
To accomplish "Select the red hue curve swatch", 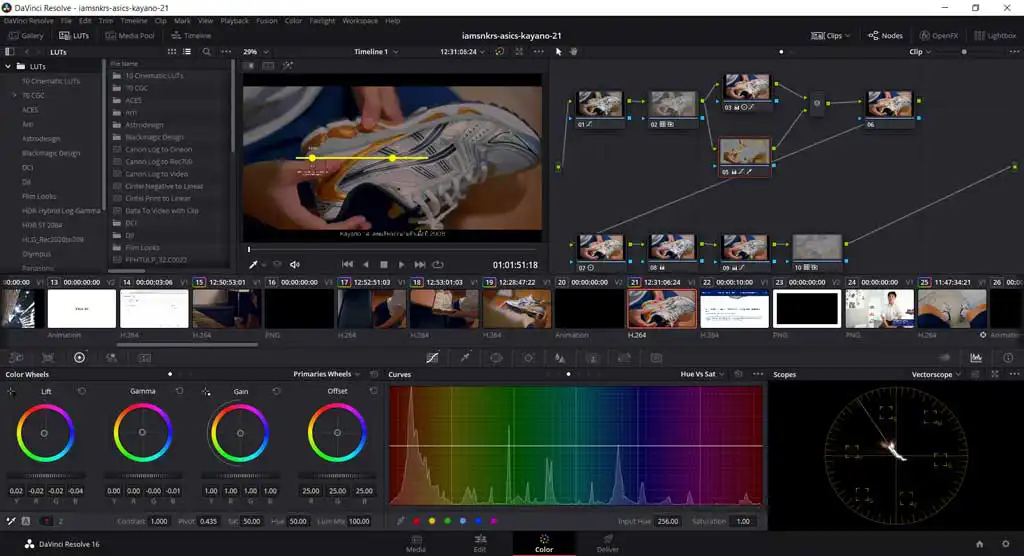I will [417, 521].
